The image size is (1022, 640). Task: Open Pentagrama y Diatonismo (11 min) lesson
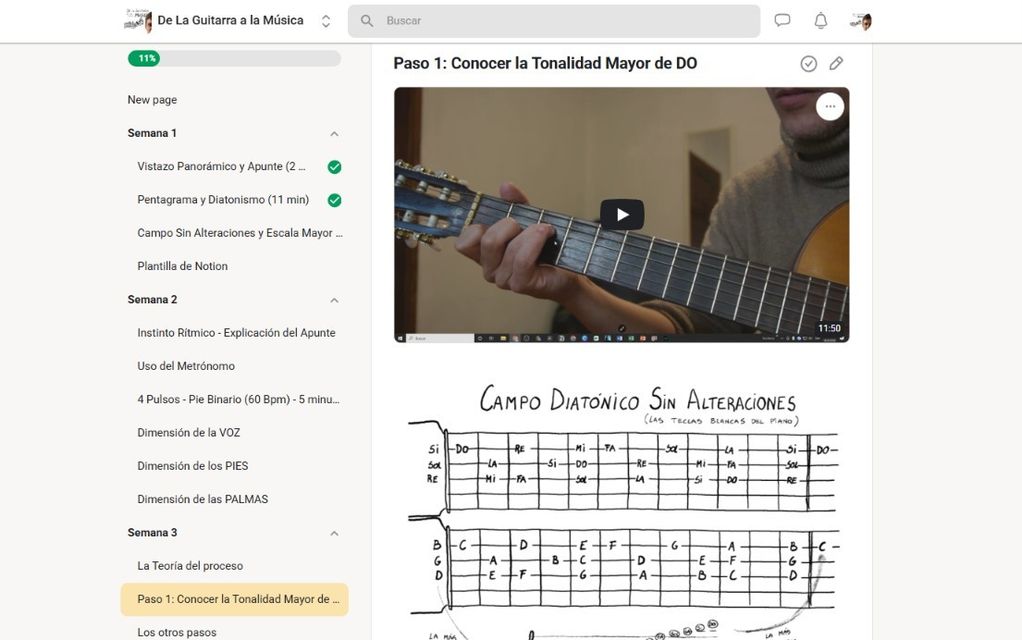[x=223, y=199]
